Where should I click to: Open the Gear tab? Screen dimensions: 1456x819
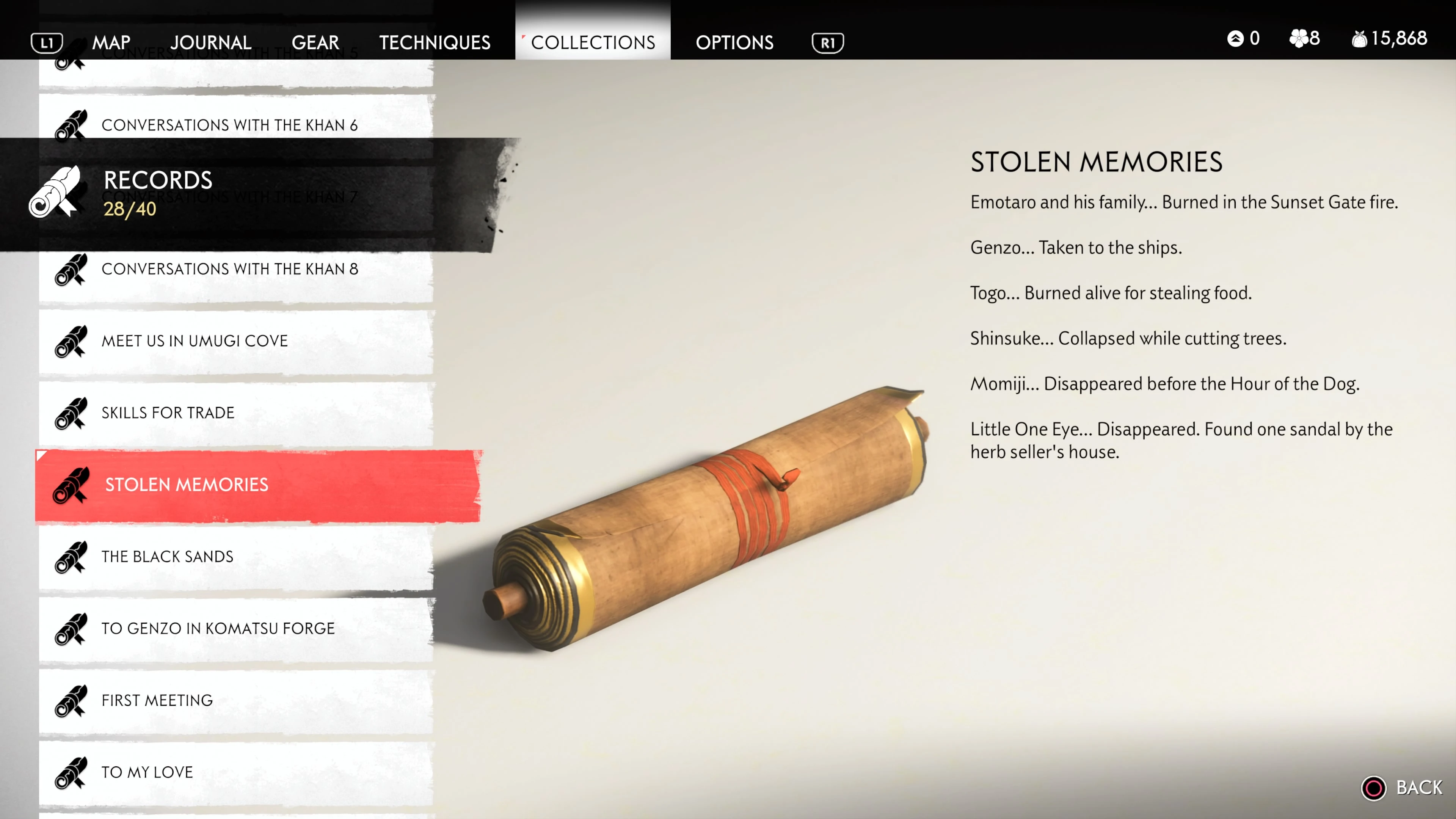tap(315, 42)
